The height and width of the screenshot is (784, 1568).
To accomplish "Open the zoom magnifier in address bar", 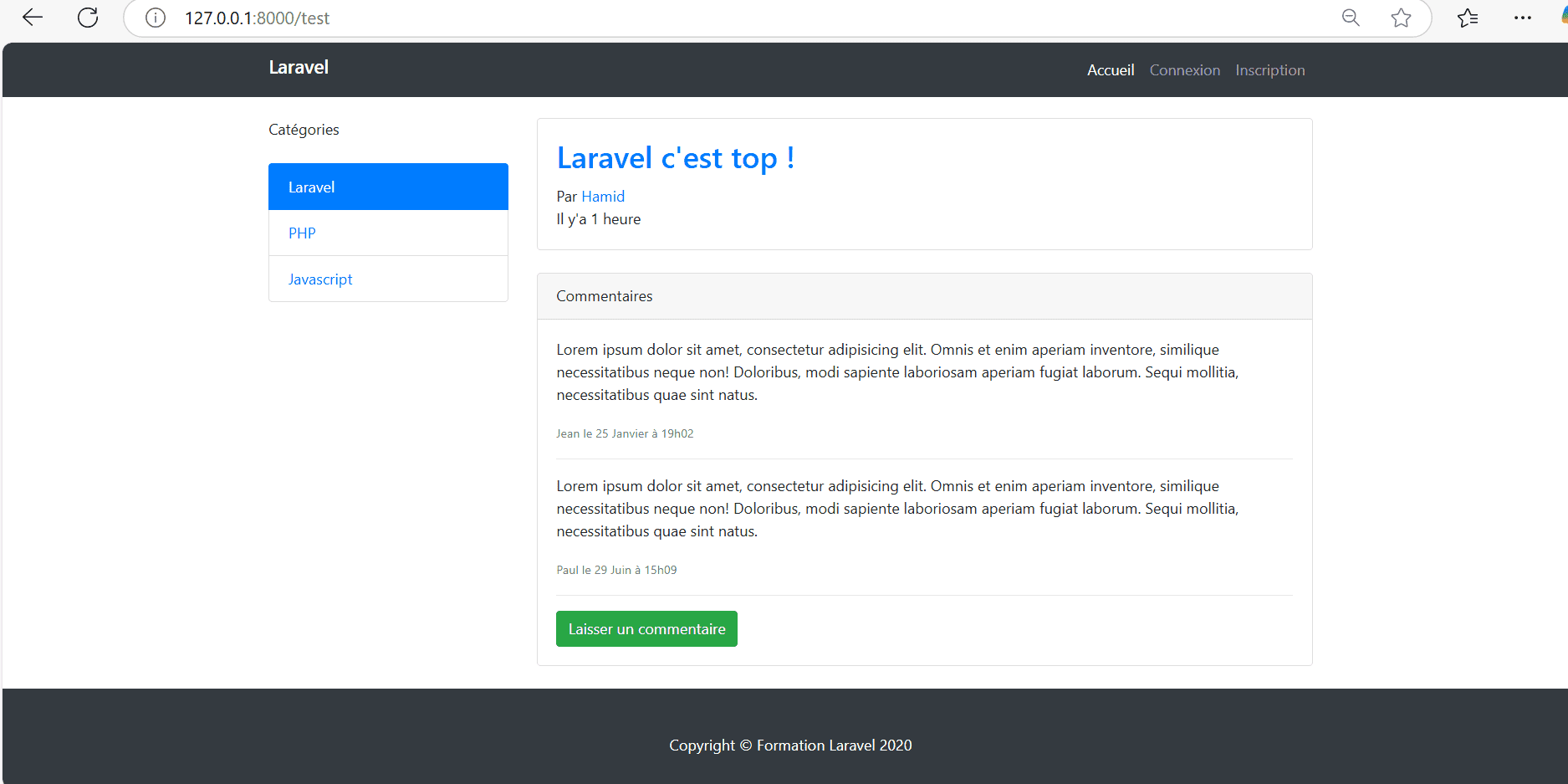I will 1351,18.
